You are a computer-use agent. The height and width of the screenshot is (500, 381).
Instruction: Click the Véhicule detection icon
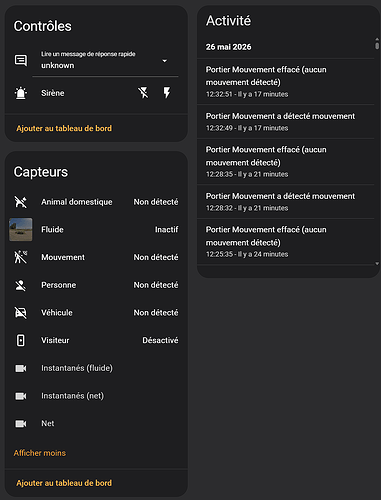(21, 313)
